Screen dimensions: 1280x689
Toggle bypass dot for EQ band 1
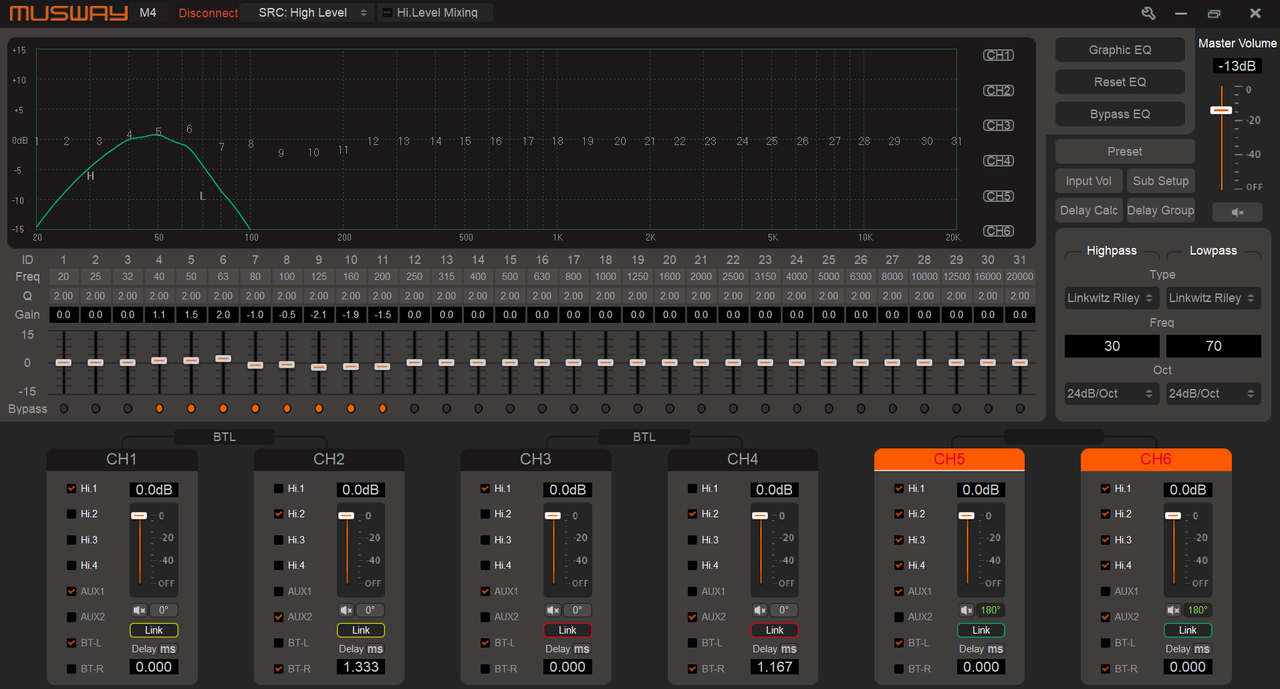click(x=63, y=408)
